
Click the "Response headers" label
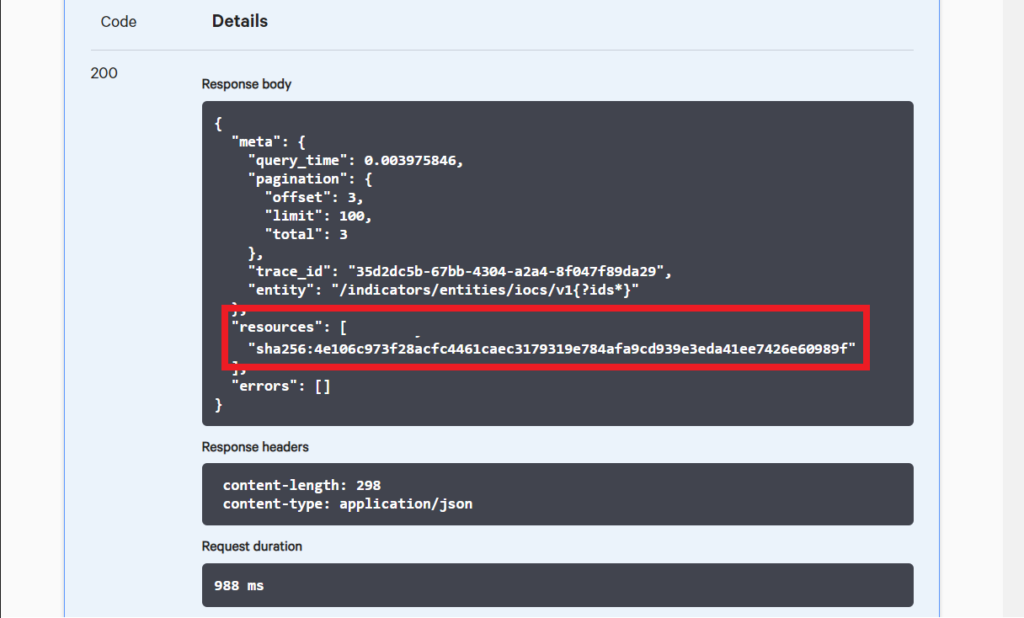[x=255, y=447]
